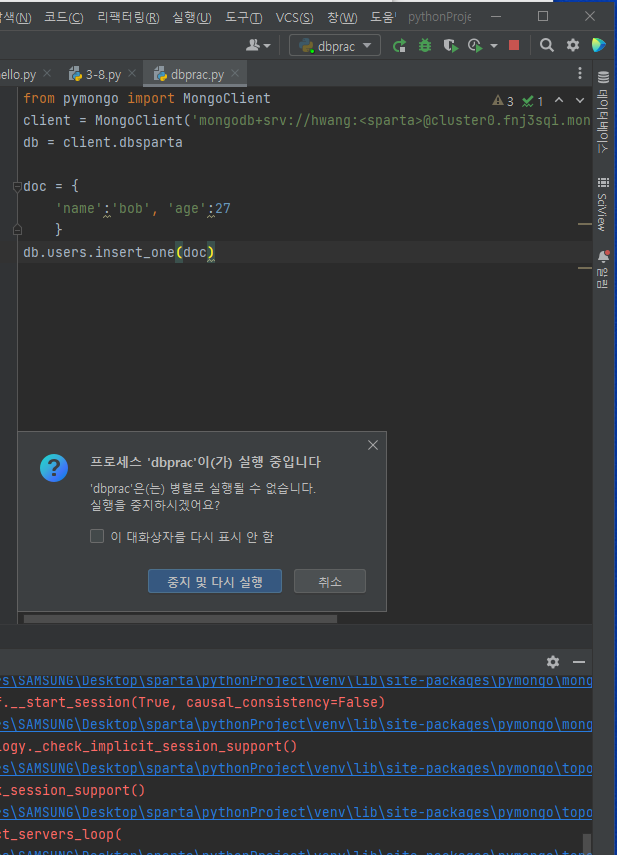Open the 알림 notifications tool window

click(x=603, y=268)
